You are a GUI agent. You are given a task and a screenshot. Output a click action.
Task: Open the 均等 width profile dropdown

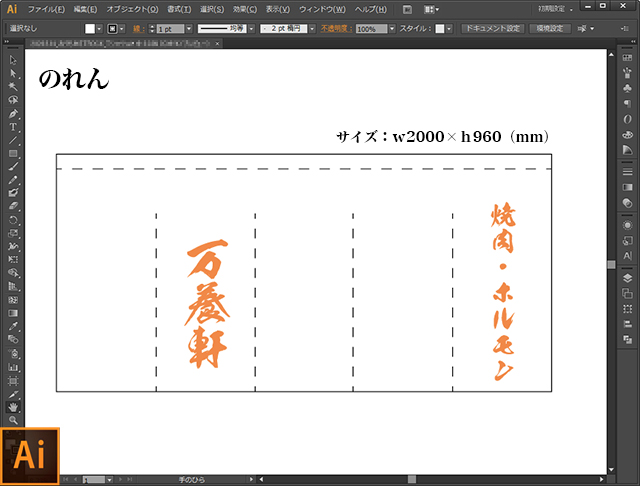(251, 29)
